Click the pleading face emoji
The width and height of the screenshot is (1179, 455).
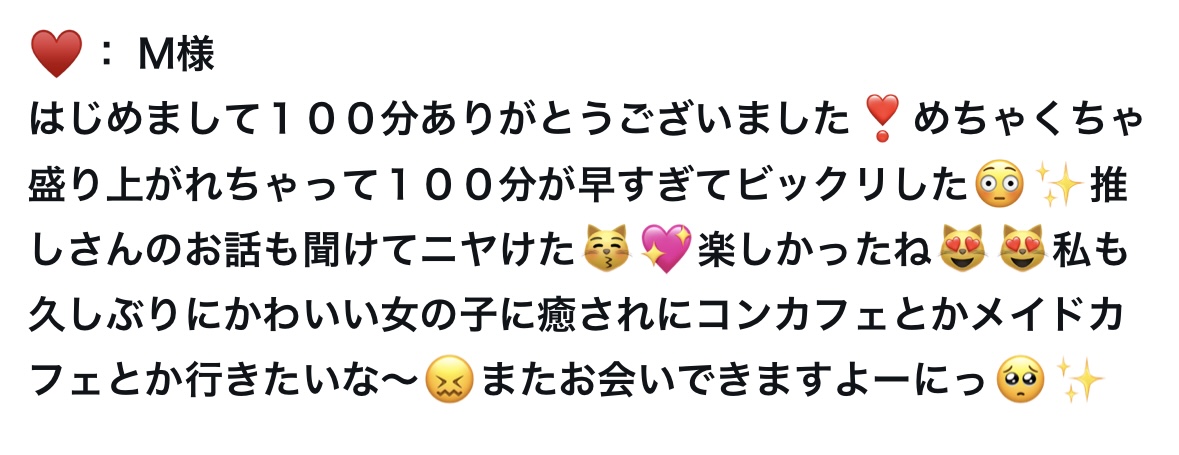point(1020,379)
